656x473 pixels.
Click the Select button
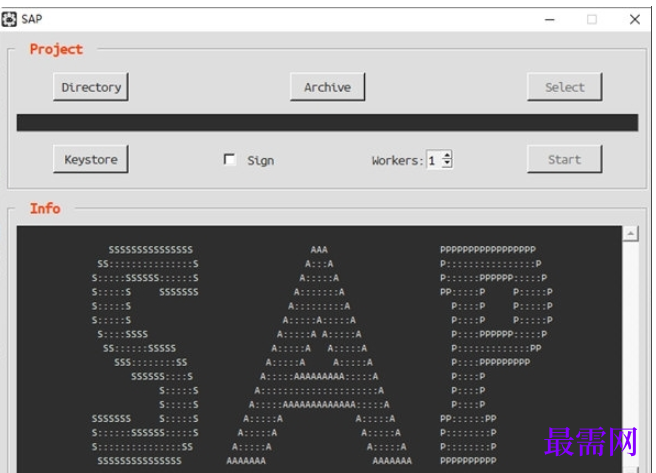pos(565,87)
